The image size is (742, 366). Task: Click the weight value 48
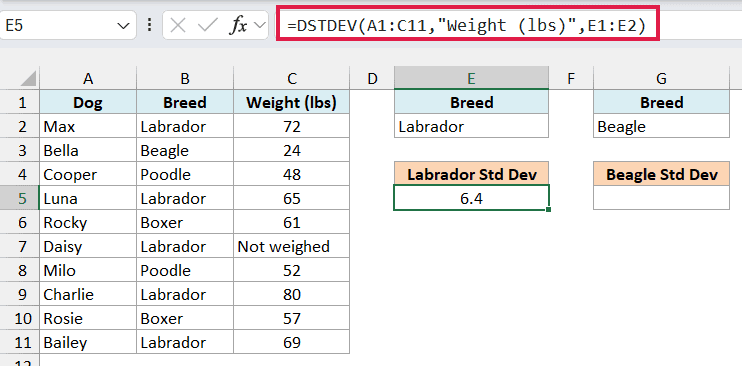pyautogui.click(x=292, y=174)
